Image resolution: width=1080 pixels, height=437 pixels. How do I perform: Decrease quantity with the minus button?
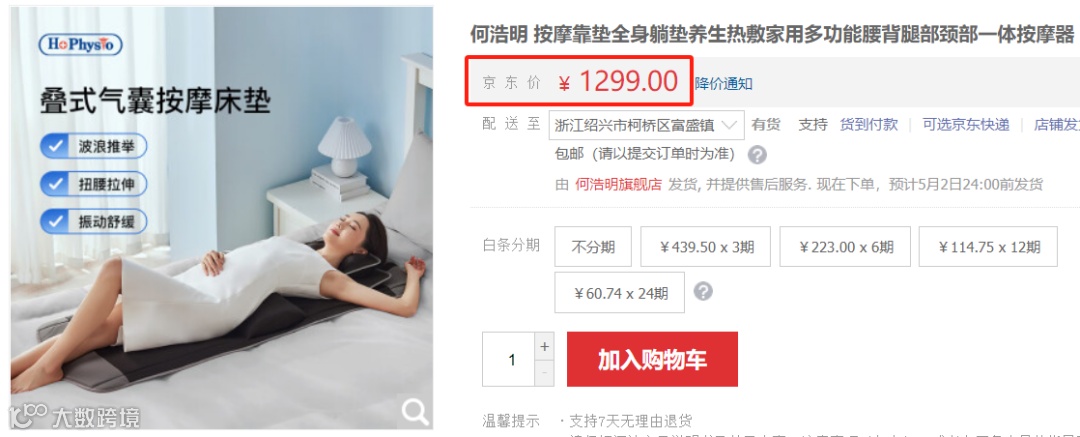click(x=544, y=373)
